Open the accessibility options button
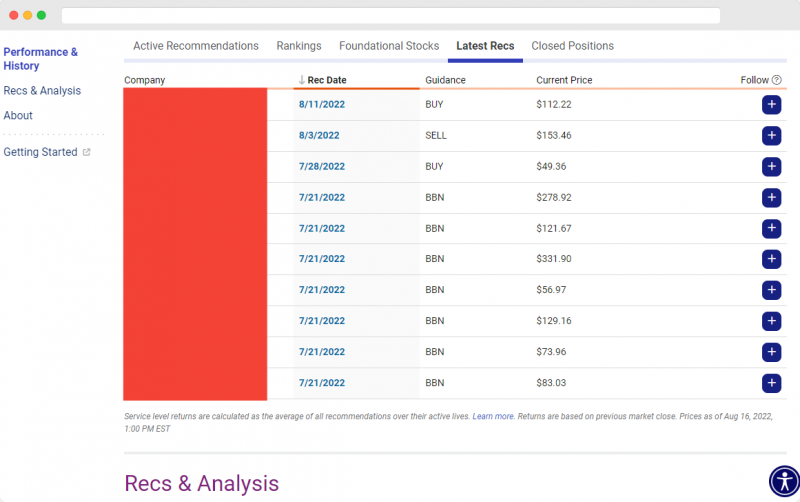The width and height of the screenshot is (800, 502). coord(784,481)
